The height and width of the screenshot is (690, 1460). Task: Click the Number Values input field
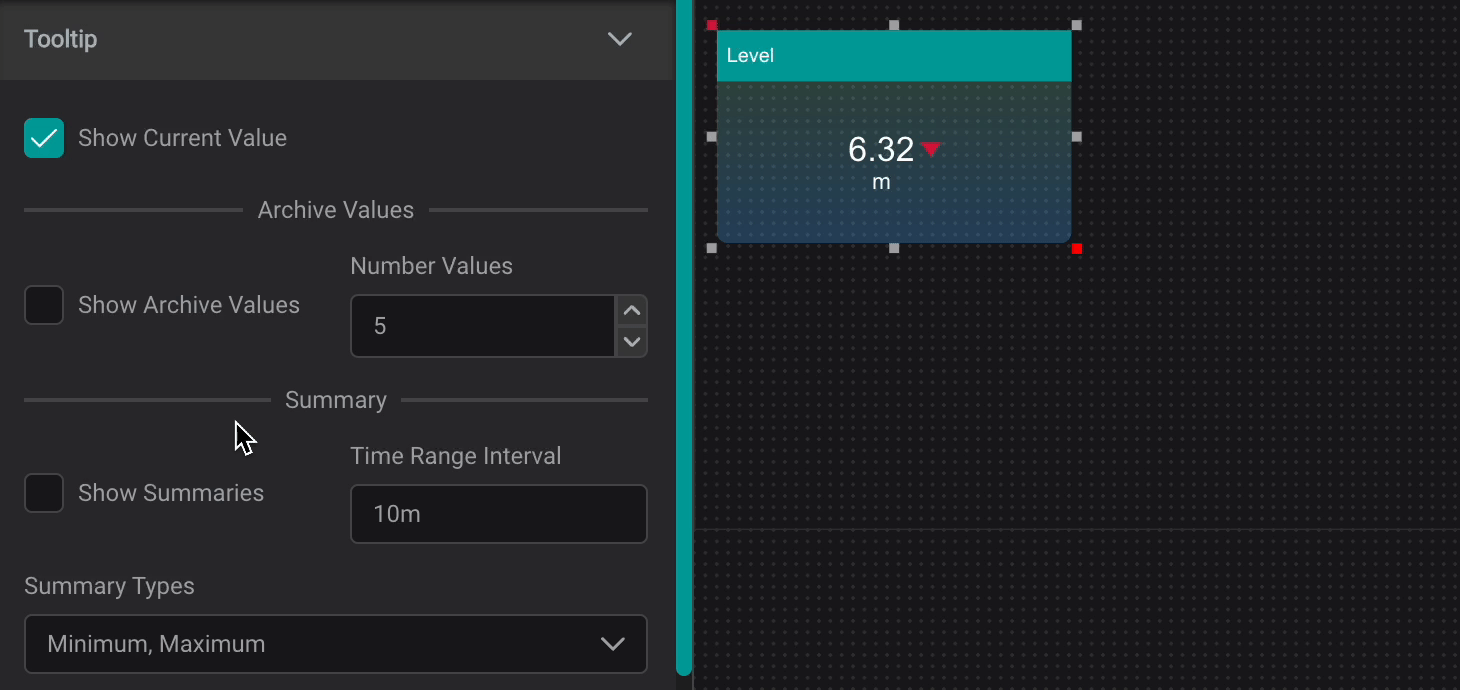click(483, 326)
